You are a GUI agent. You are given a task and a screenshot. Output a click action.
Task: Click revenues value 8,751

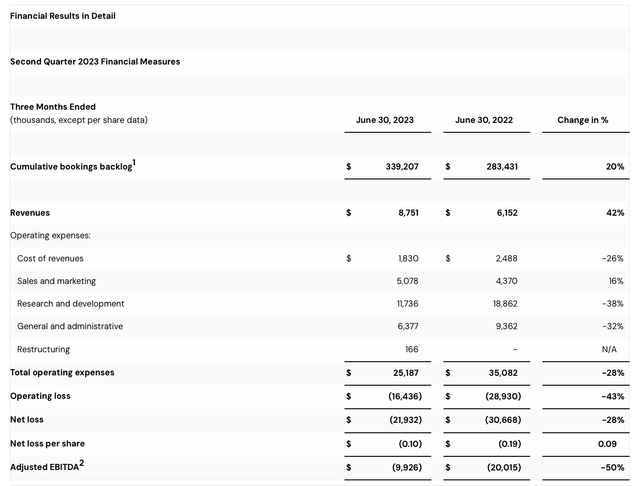pos(409,213)
